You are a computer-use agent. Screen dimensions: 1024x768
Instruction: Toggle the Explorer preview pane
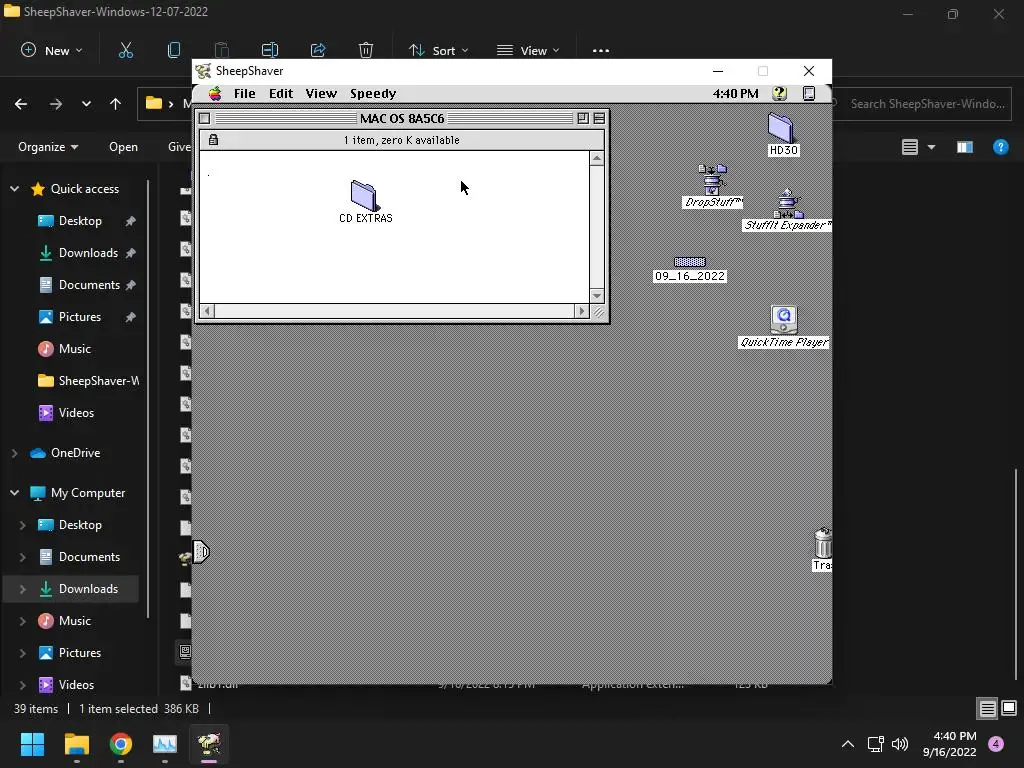tap(965, 147)
